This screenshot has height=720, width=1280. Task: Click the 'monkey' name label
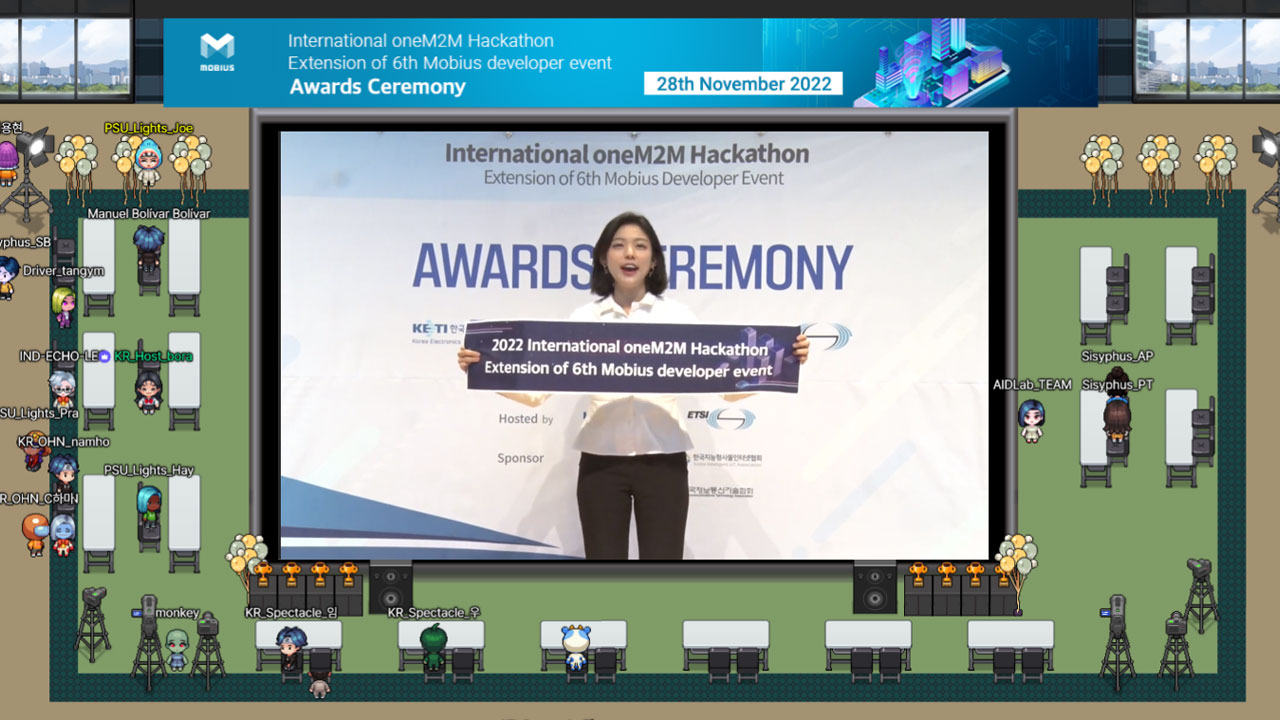tap(177, 613)
